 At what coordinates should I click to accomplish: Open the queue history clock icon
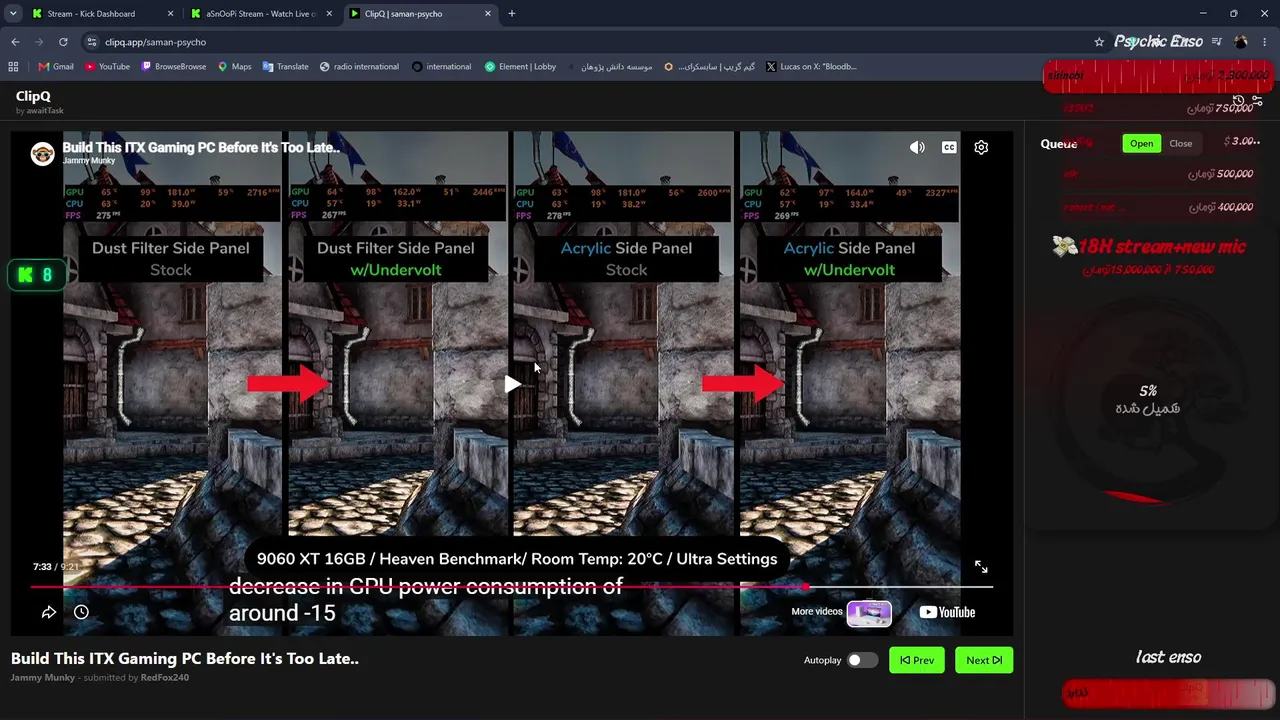[x=1238, y=101]
